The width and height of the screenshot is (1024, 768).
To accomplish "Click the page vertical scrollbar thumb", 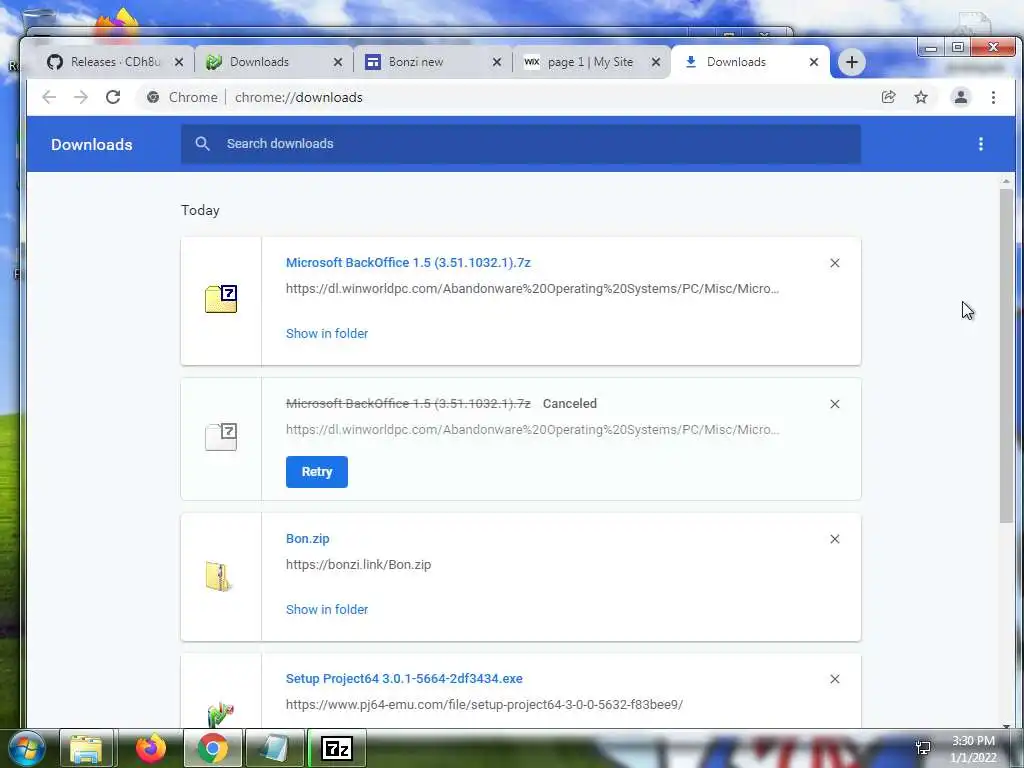I will [x=1006, y=355].
